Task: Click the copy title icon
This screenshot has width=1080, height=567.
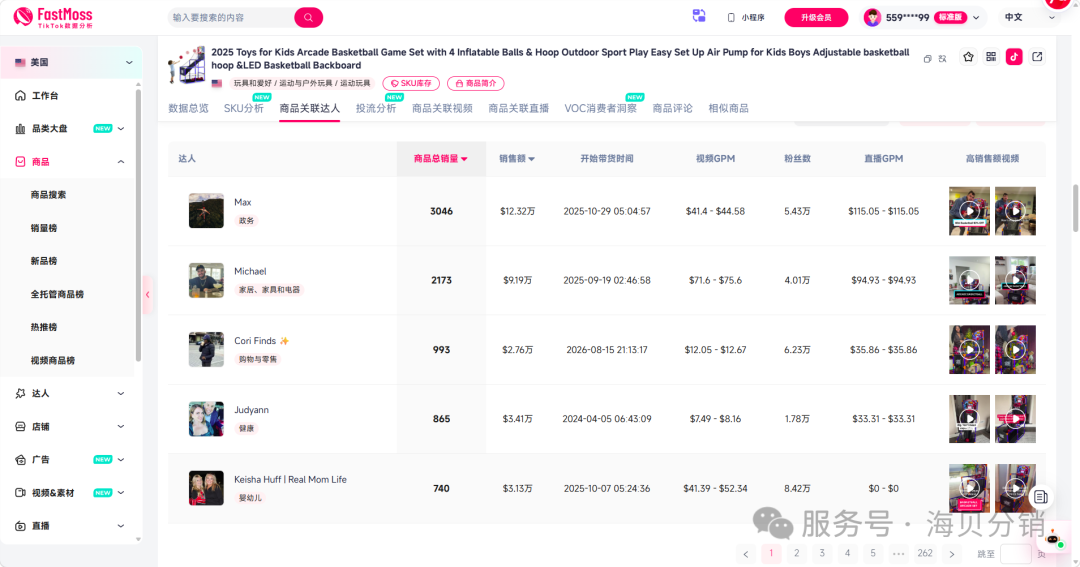Action: pyautogui.click(x=928, y=59)
